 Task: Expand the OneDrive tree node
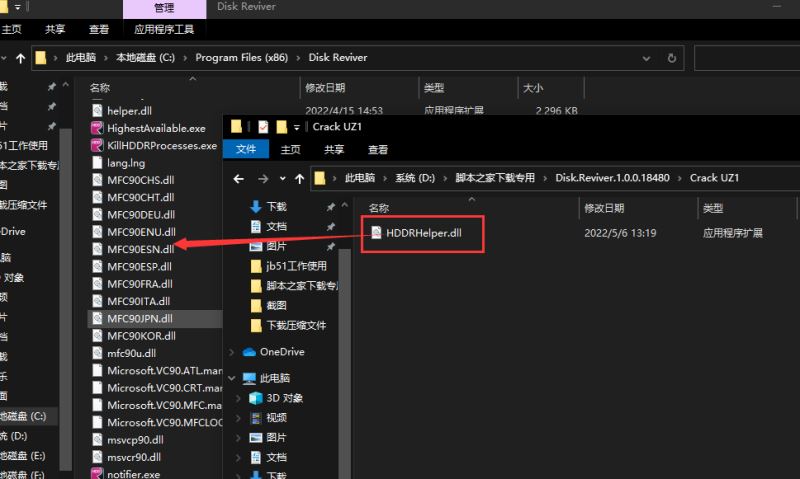point(232,352)
